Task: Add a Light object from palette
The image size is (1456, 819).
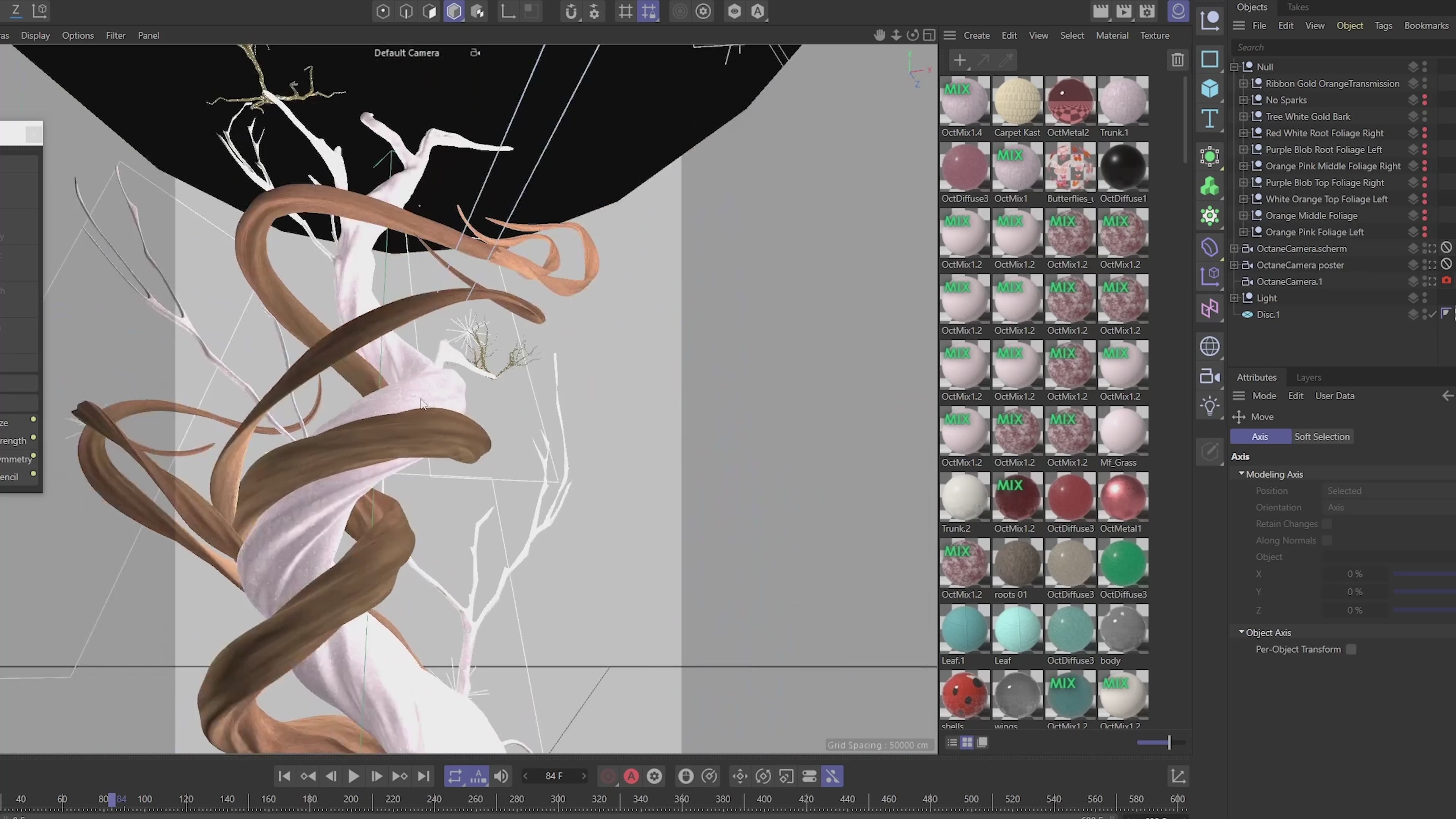Action: [1210, 406]
